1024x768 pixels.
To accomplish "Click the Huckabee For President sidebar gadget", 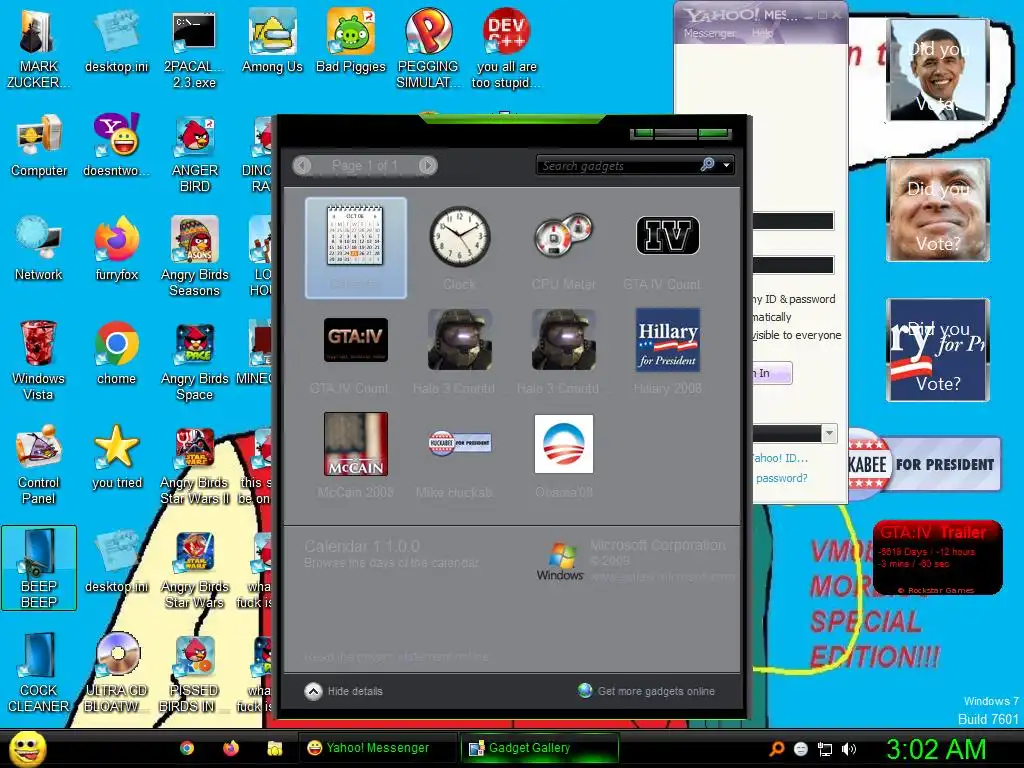I will click(x=925, y=464).
